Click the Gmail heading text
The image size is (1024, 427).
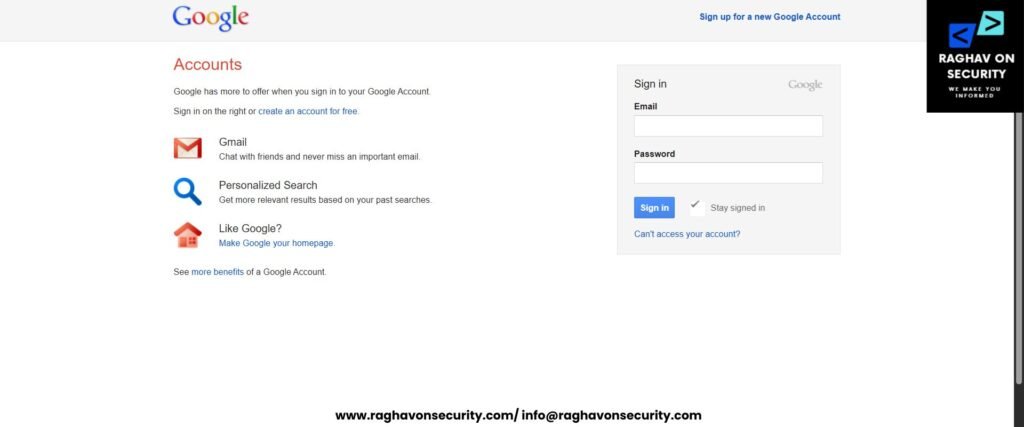(x=232, y=142)
